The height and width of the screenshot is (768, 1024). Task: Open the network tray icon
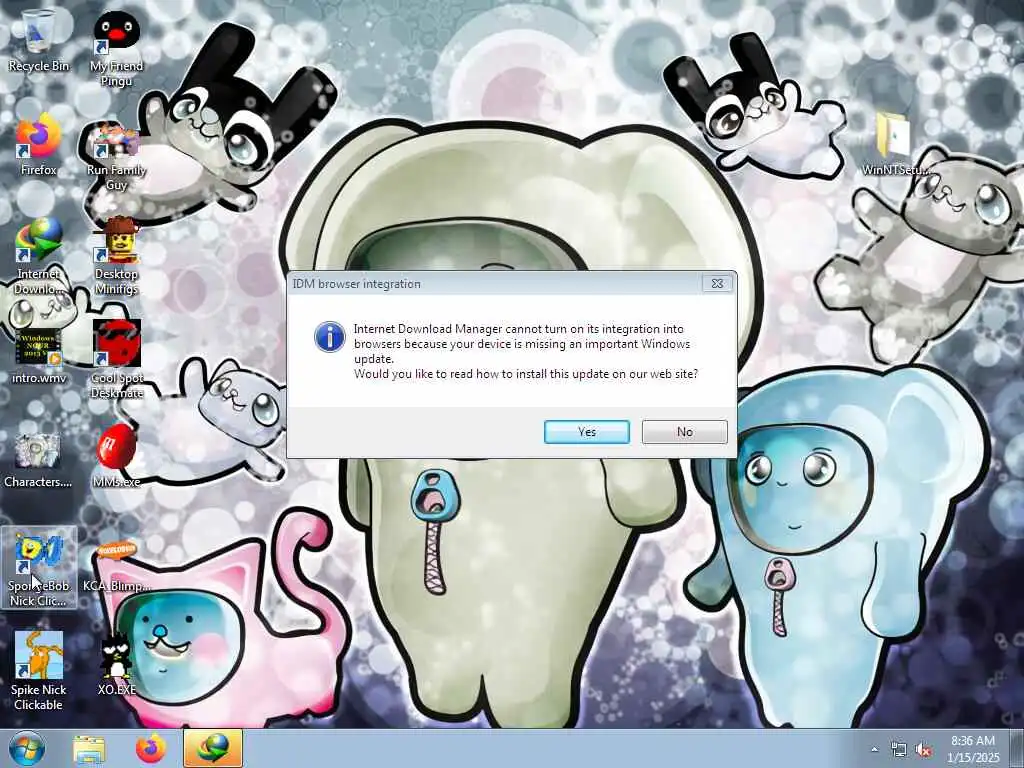click(899, 750)
